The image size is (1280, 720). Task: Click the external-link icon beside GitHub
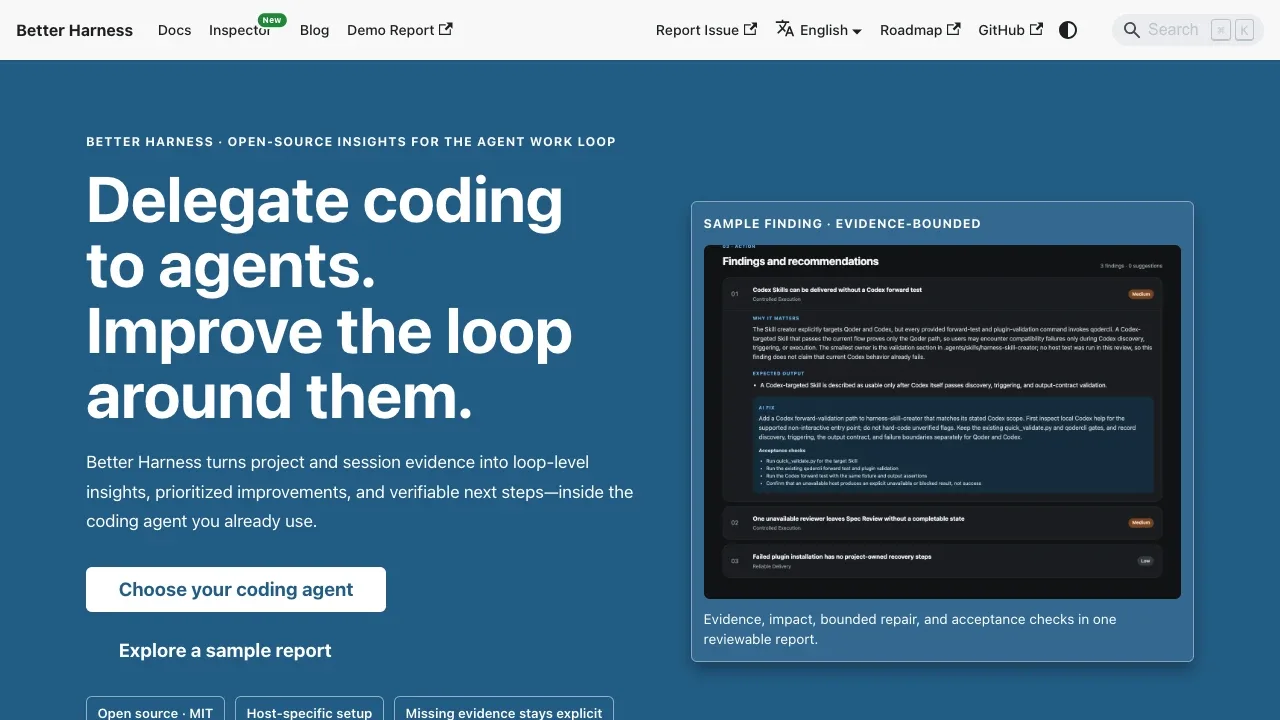click(1036, 29)
